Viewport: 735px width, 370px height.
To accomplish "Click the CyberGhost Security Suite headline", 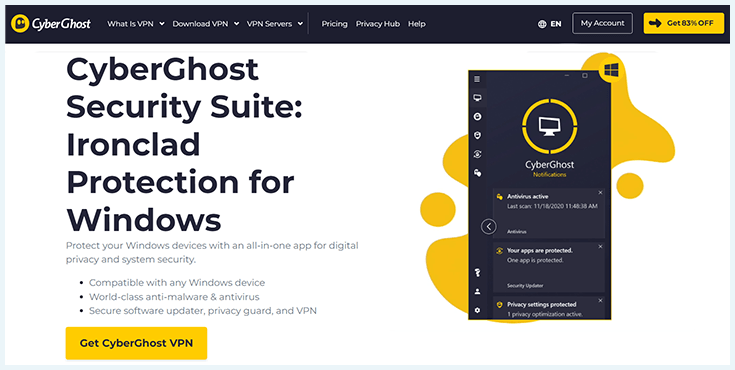I will pyautogui.click(x=185, y=145).
